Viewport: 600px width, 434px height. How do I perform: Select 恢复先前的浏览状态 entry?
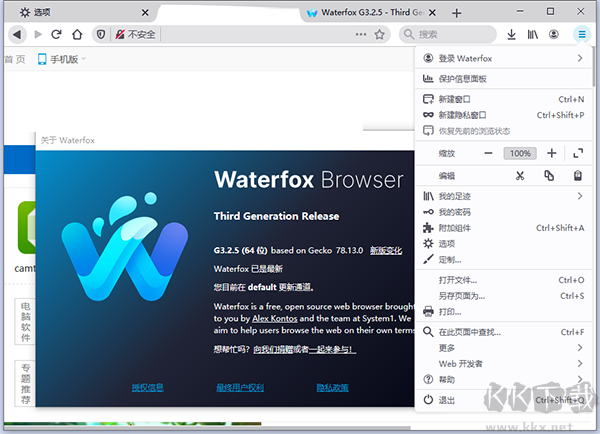[504, 131]
